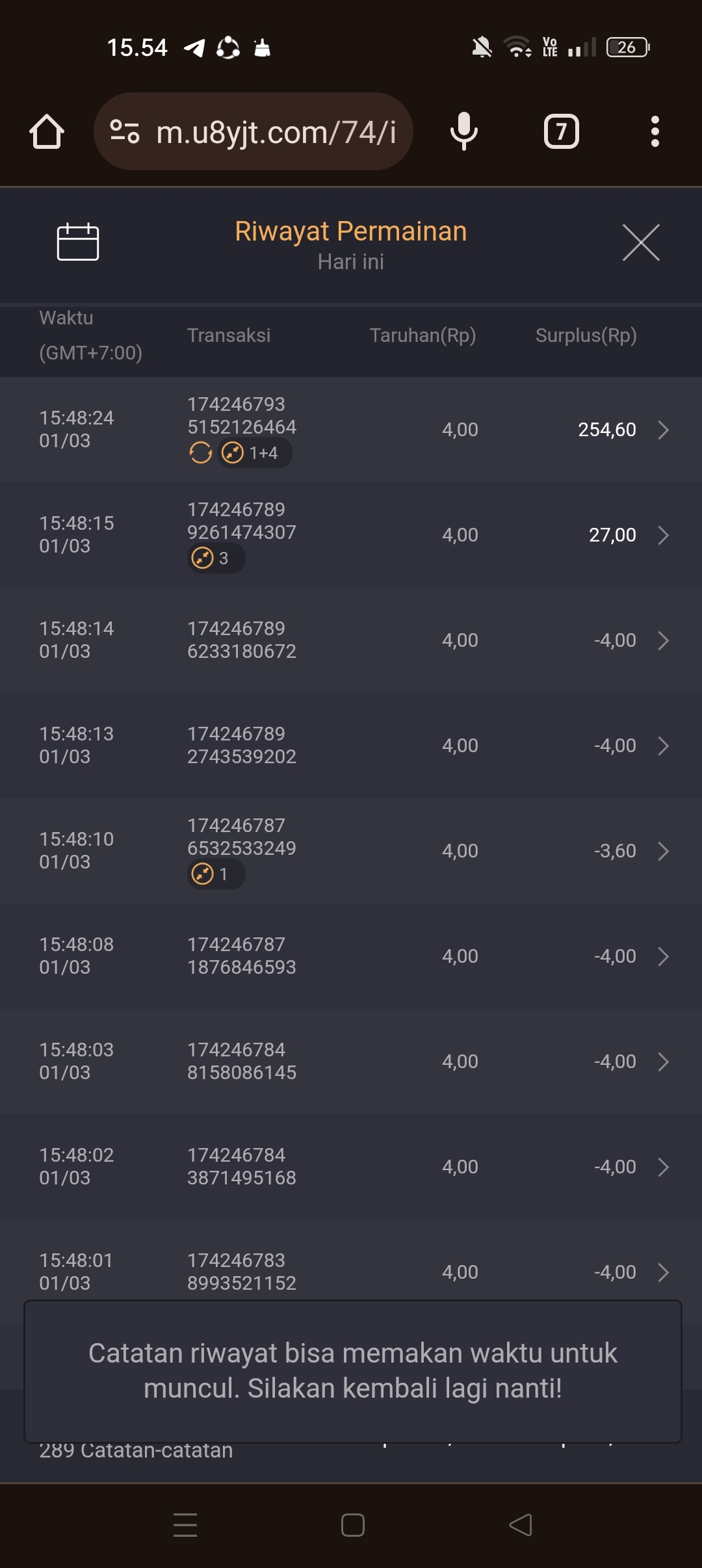Open the browser three-dot menu

[x=655, y=132]
